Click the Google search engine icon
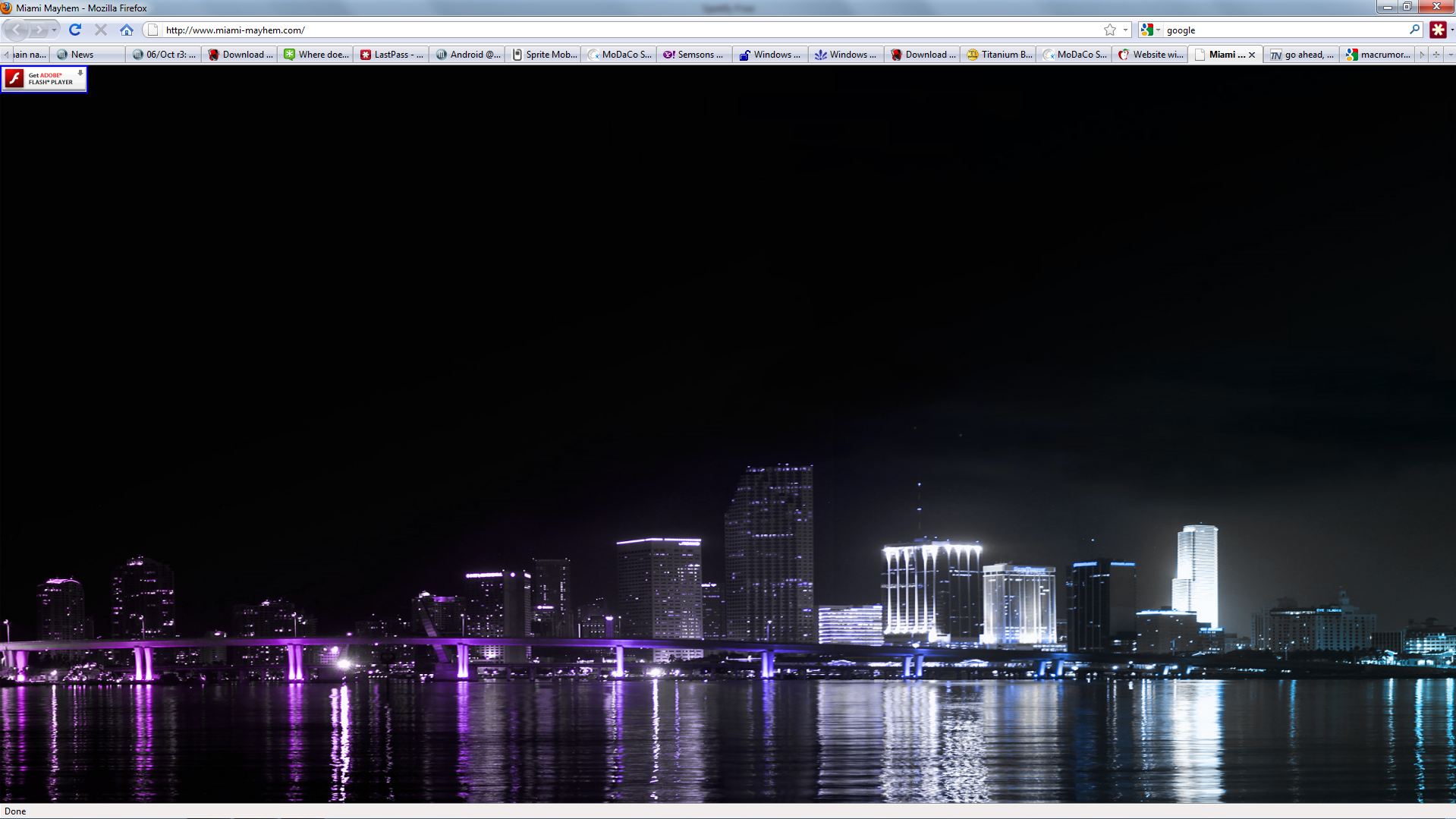 [x=1146, y=30]
